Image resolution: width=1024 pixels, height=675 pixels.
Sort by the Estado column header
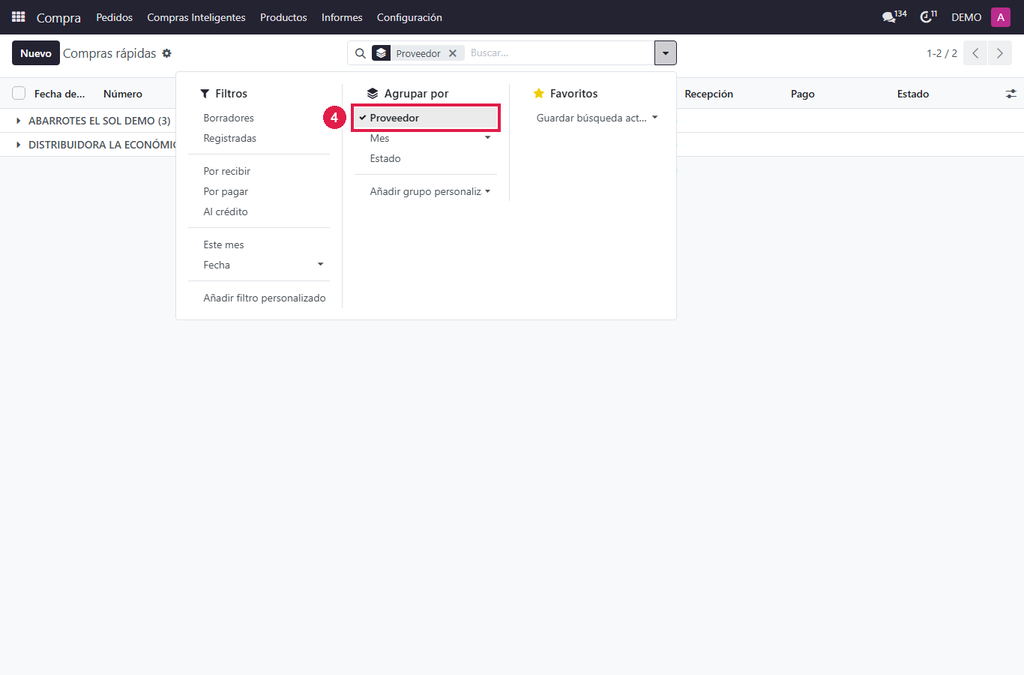click(912, 94)
